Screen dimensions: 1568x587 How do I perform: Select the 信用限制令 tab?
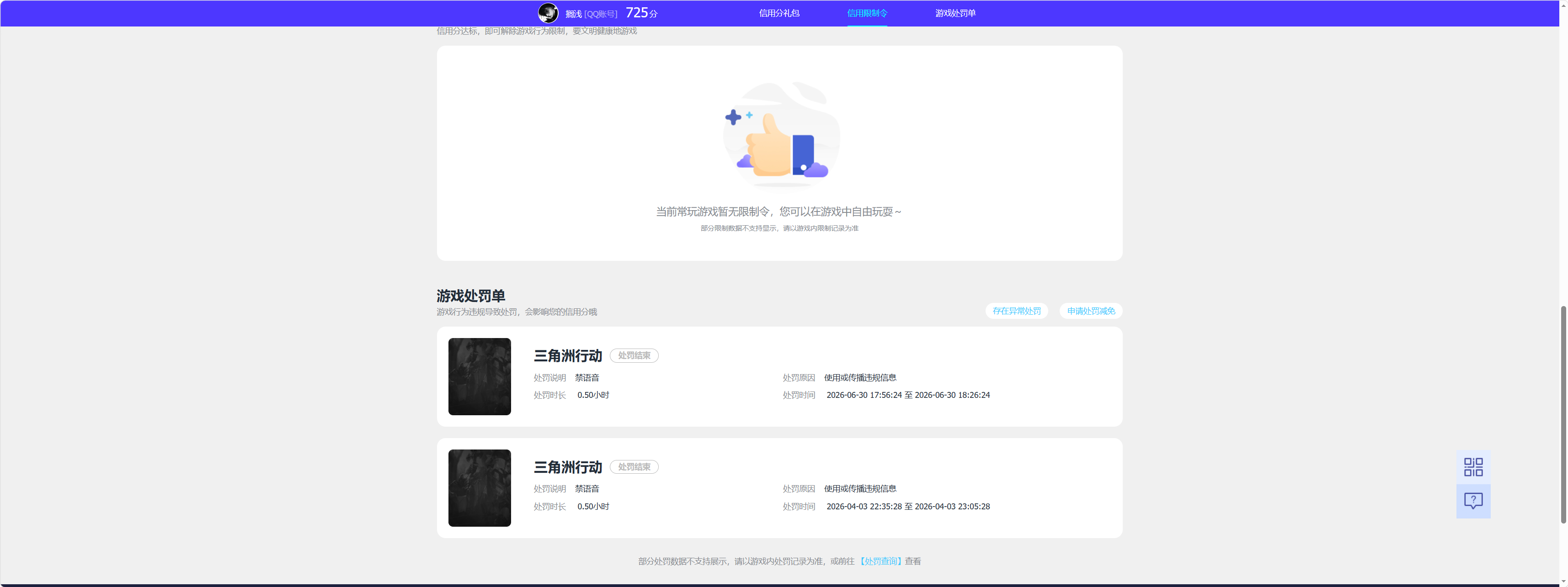click(x=867, y=13)
